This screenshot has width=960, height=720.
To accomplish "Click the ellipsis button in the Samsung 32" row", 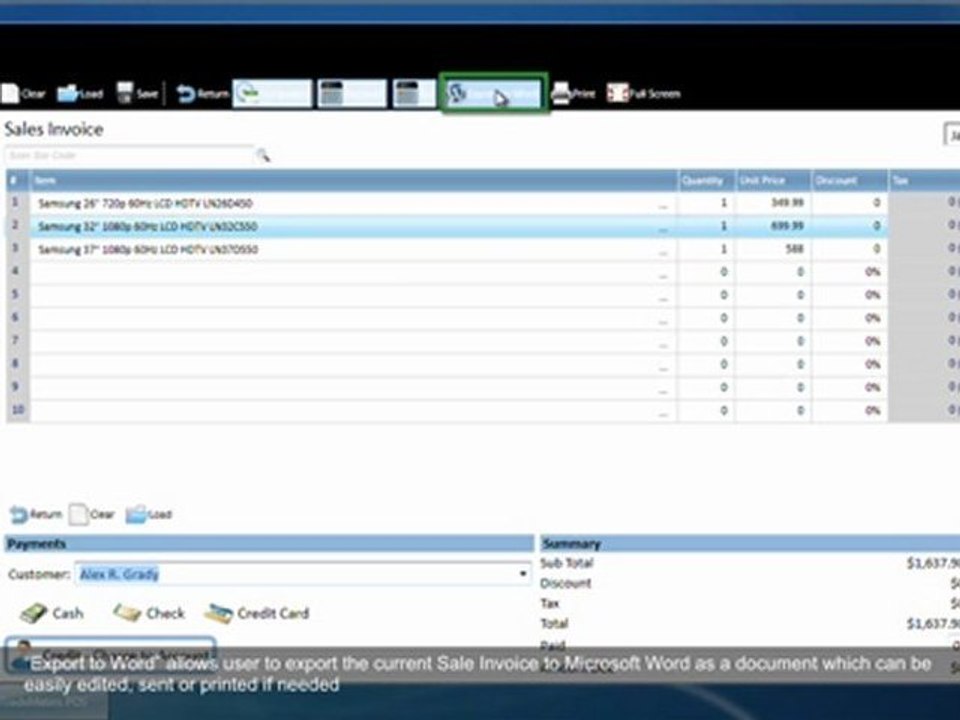I will 663,228.
